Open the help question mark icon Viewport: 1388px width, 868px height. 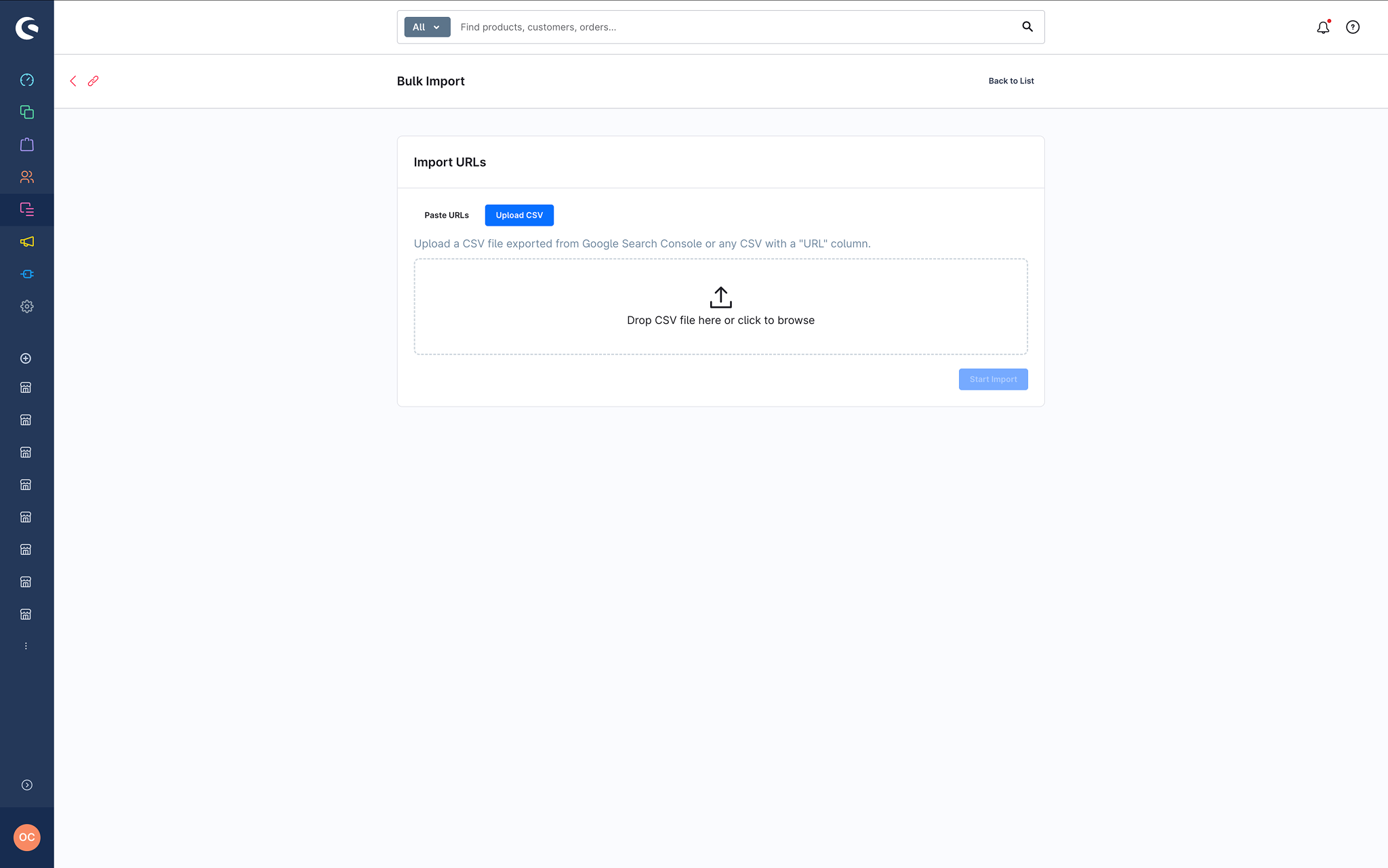pyautogui.click(x=1353, y=27)
